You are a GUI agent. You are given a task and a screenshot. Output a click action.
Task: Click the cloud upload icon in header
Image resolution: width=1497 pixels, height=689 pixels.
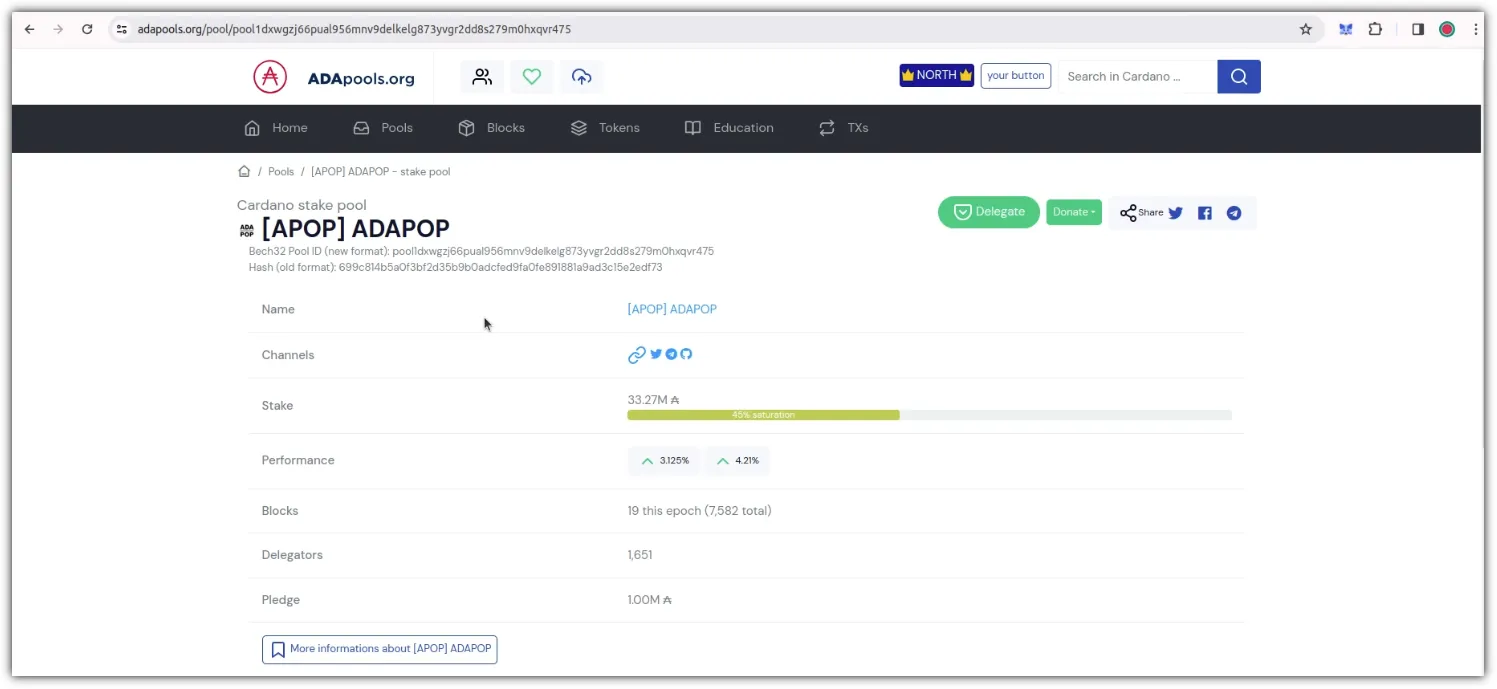(x=582, y=77)
